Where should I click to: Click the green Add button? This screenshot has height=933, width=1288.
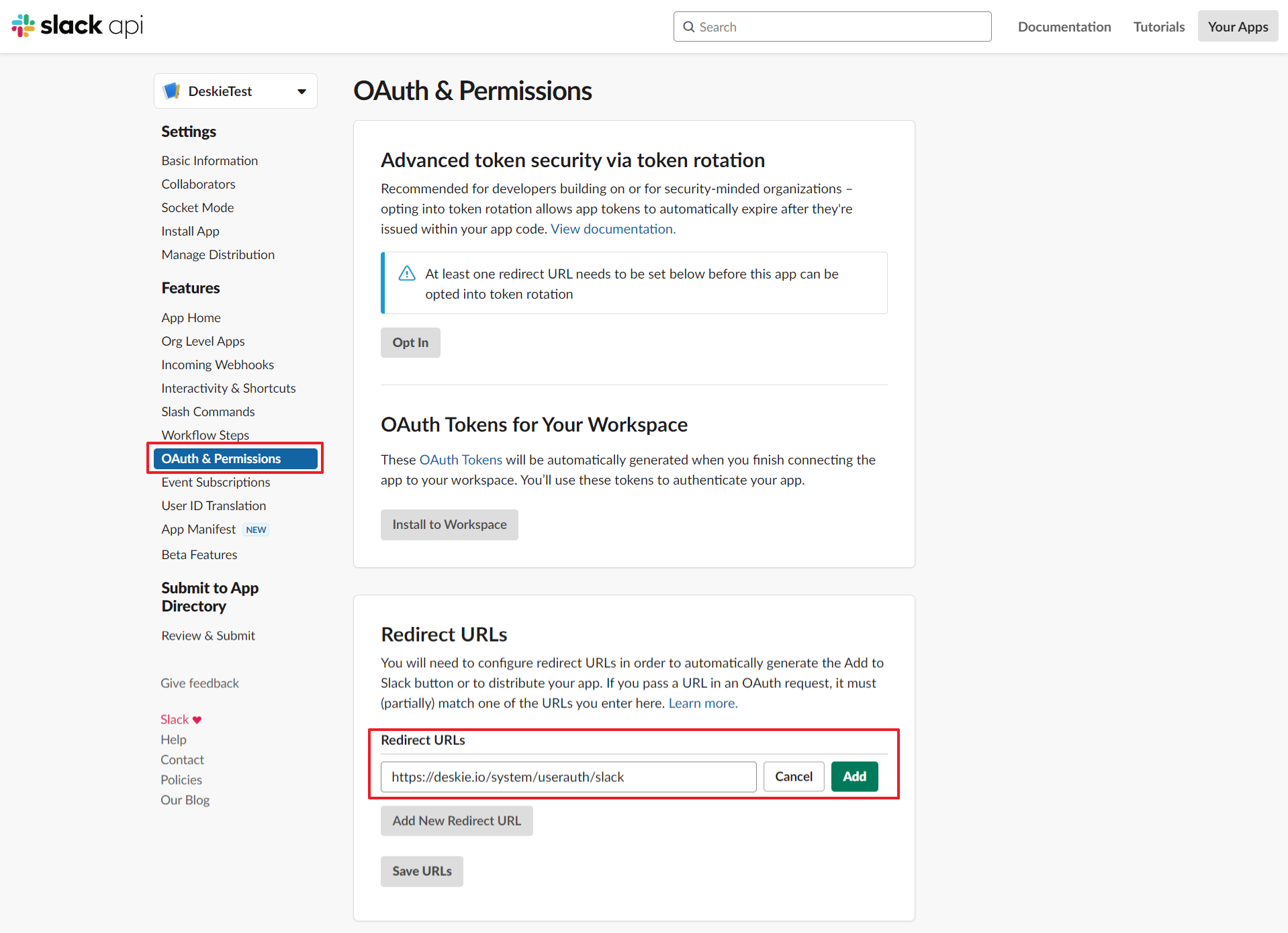(x=854, y=777)
